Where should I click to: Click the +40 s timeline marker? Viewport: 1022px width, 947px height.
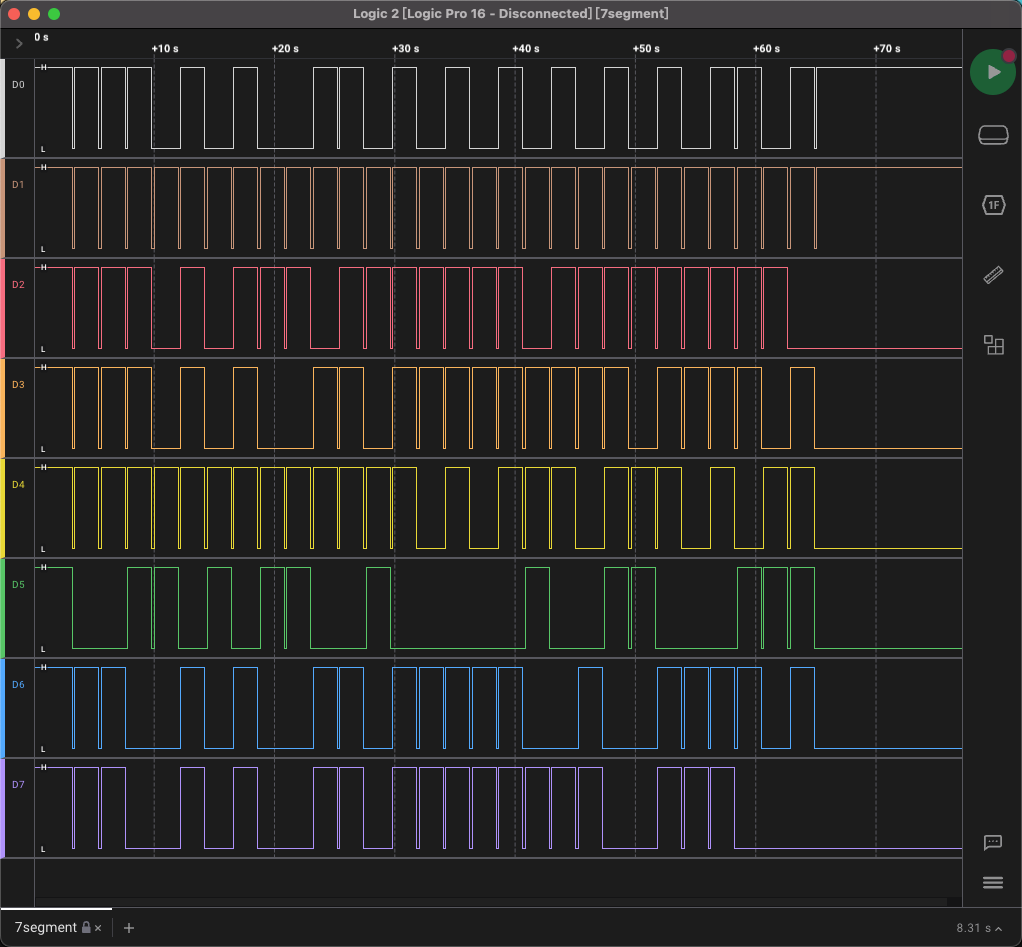(x=525, y=48)
